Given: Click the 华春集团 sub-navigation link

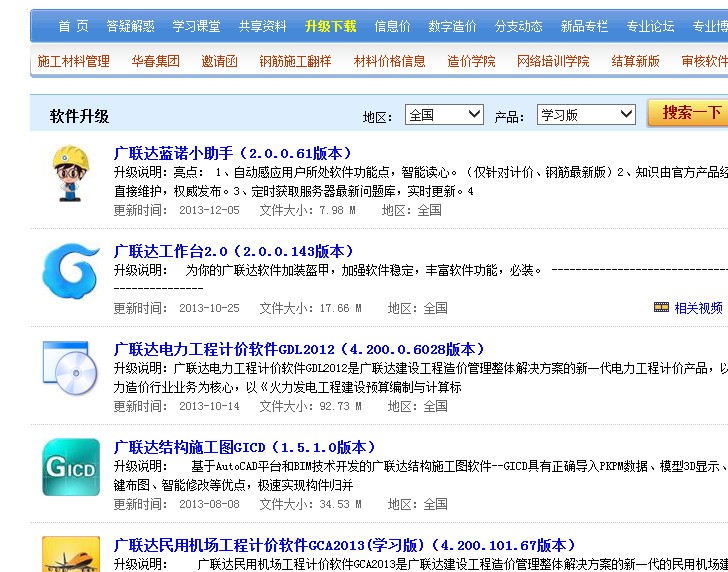Looking at the screenshot, I should pyautogui.click(x=156, y=61).
